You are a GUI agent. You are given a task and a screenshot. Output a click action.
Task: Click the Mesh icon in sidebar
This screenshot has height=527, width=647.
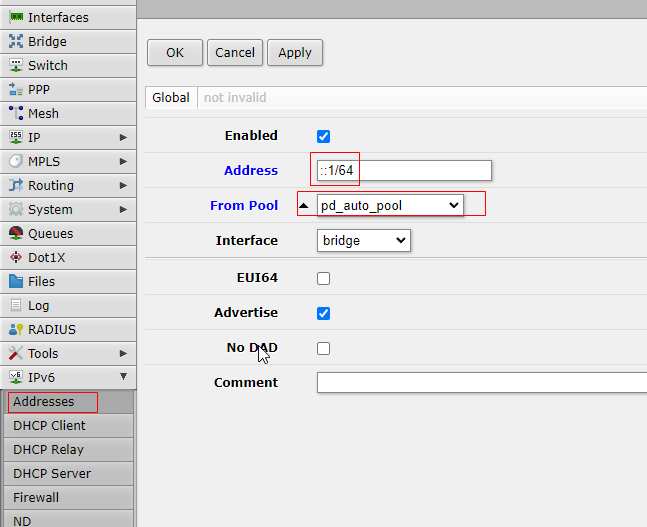tap(17, 113)
